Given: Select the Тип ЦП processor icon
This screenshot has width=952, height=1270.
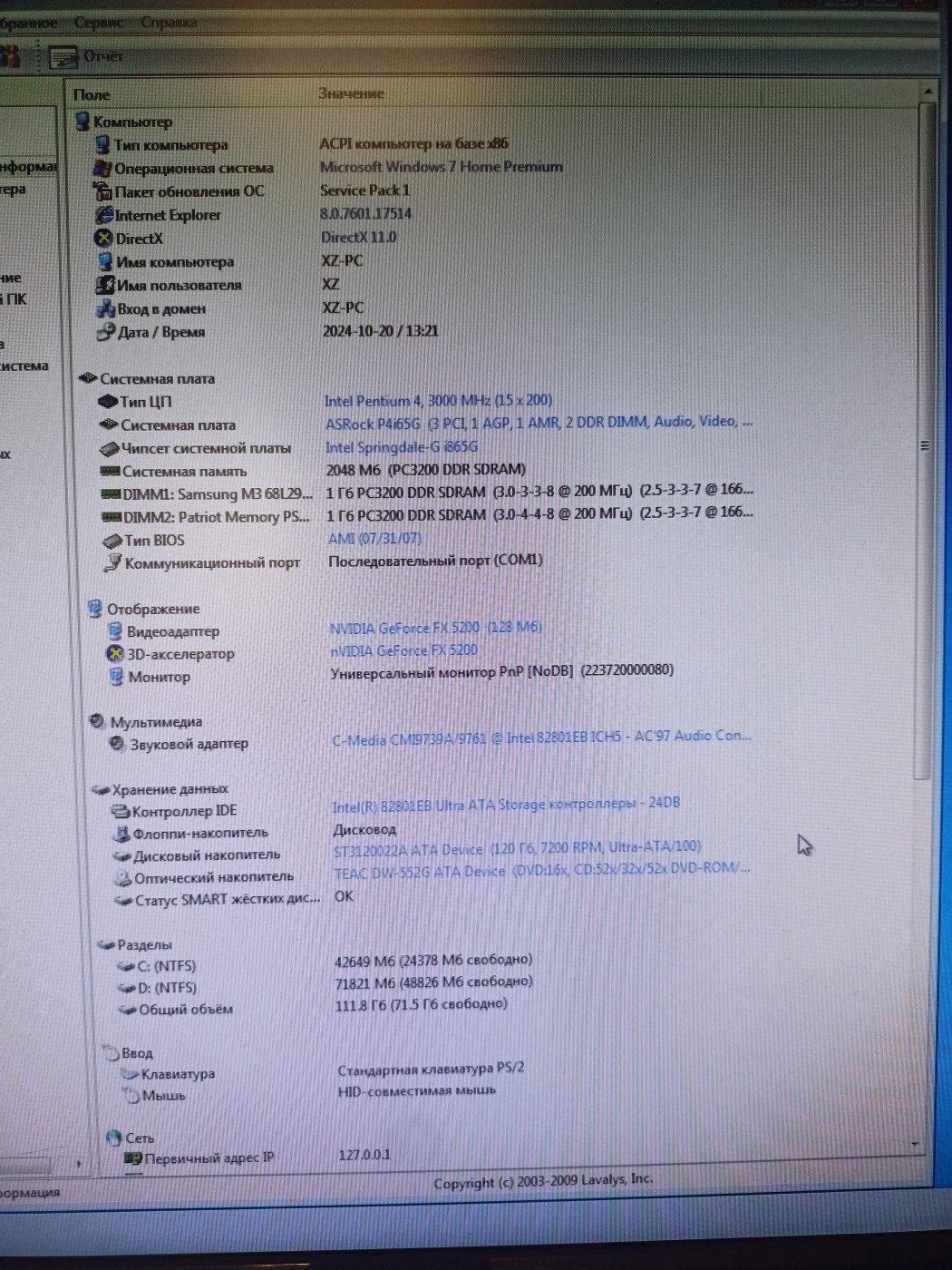Looking at the screenshot, I should click(x=108, y=401).
